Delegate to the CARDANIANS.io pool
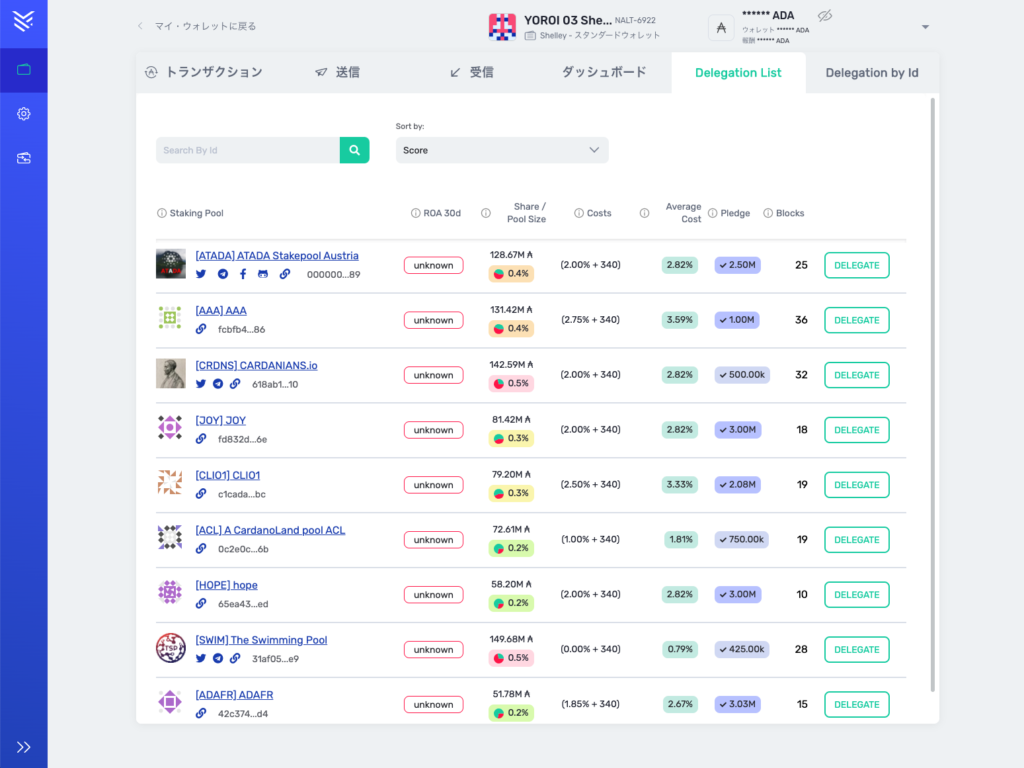The height and width of the screenshot is (768, 1024). [x=856, y=375]
